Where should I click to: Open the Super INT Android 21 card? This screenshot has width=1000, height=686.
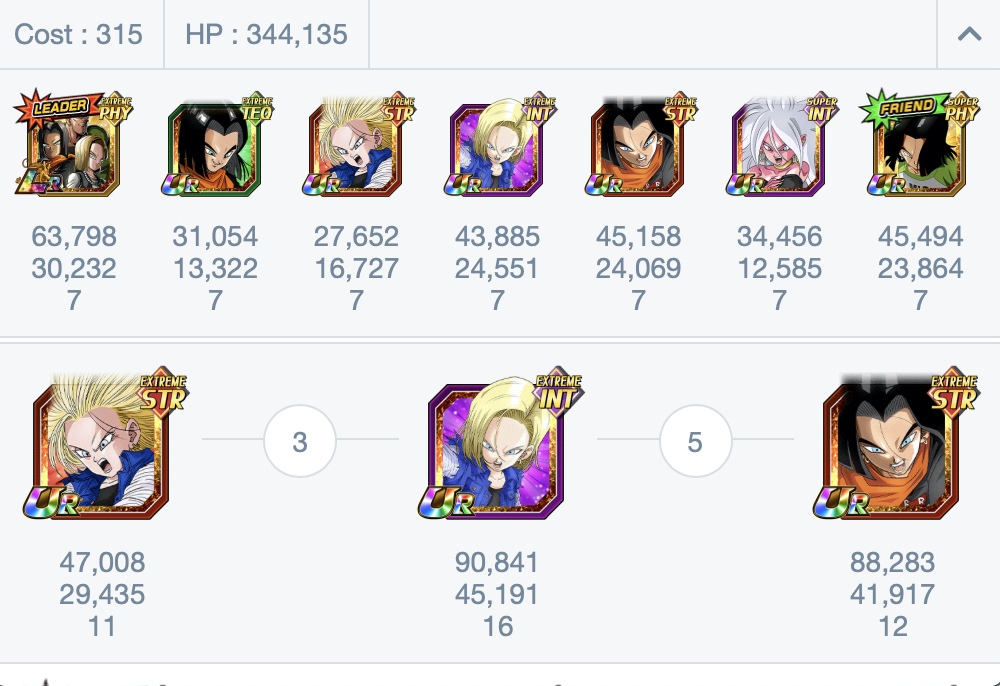point(783,143)
